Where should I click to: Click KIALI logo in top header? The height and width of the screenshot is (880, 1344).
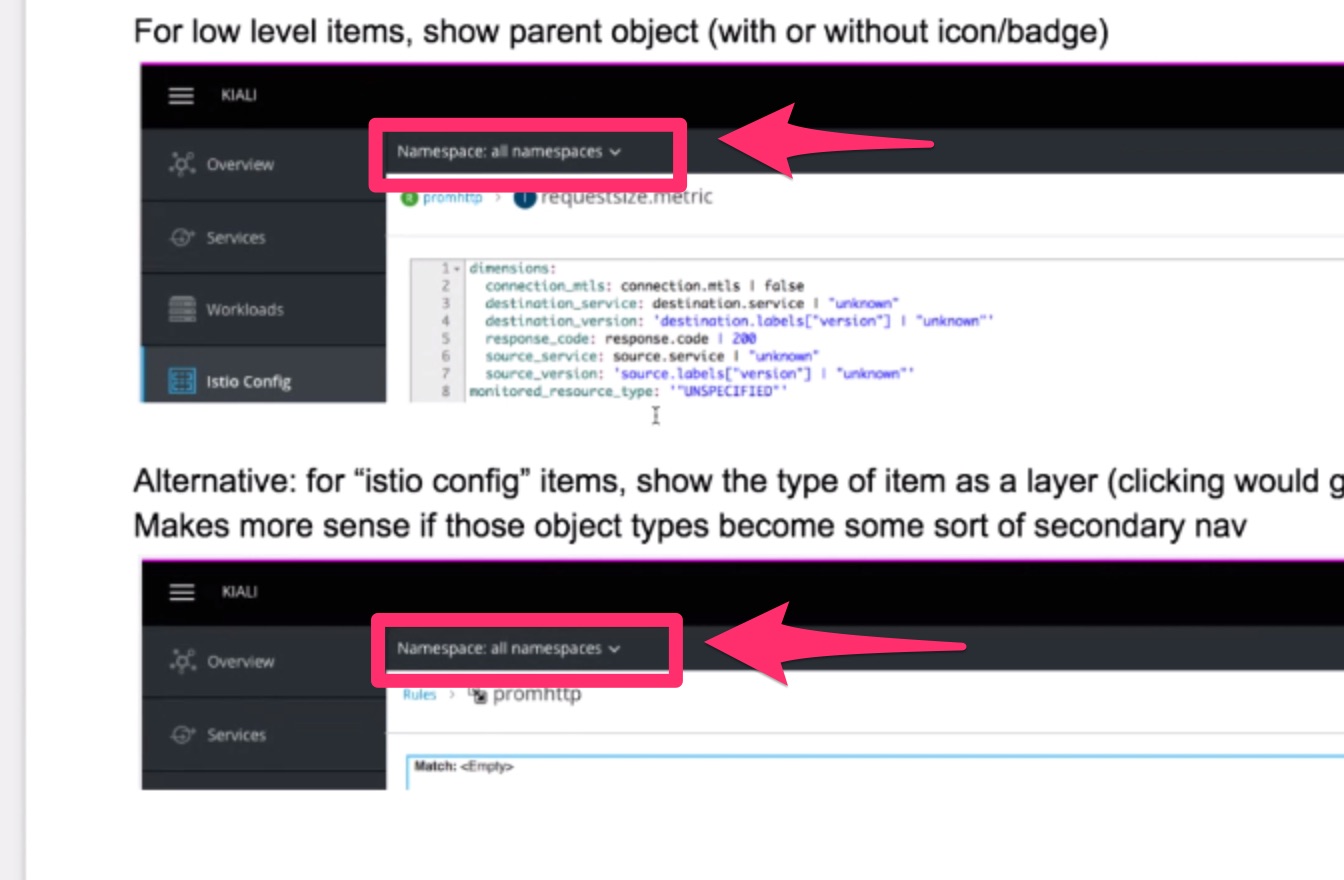pyautogui.click(x=239, y=95)
